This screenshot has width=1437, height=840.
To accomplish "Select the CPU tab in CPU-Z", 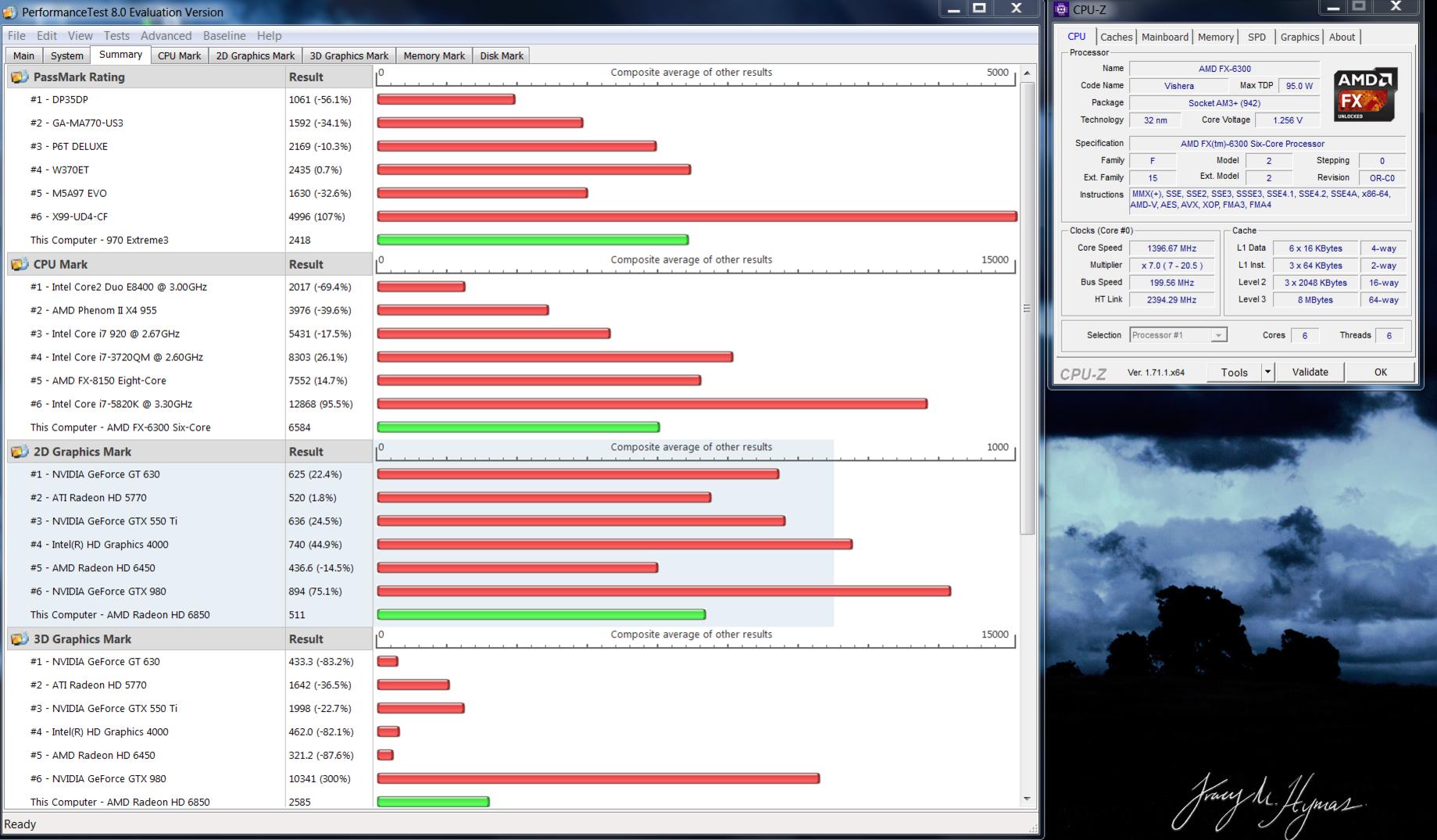I will (x=1077, y=36).
